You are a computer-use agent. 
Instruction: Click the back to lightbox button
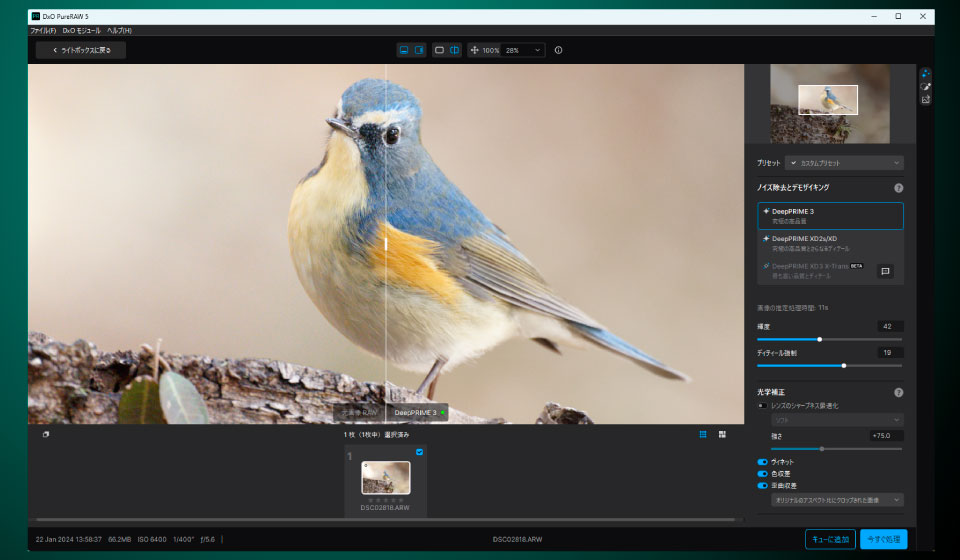(81, 50)
